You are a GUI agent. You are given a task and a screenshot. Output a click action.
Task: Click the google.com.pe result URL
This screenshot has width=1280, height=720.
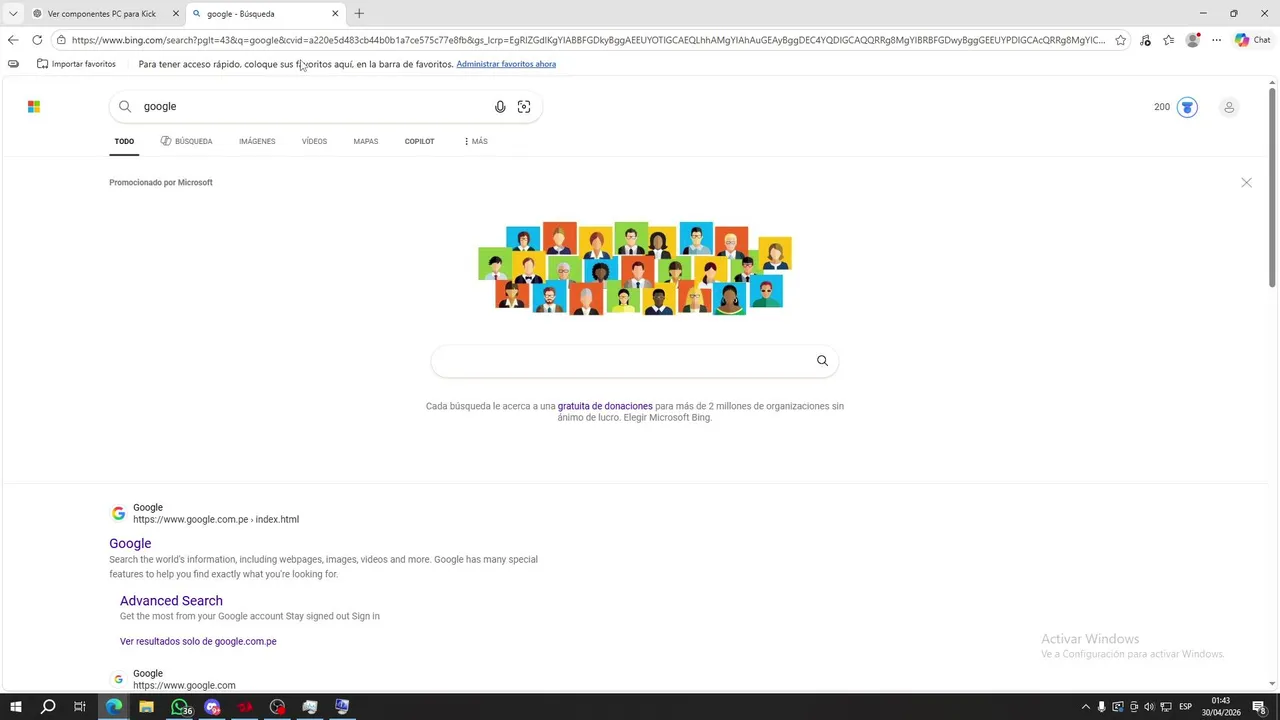[x=216, y=520]
